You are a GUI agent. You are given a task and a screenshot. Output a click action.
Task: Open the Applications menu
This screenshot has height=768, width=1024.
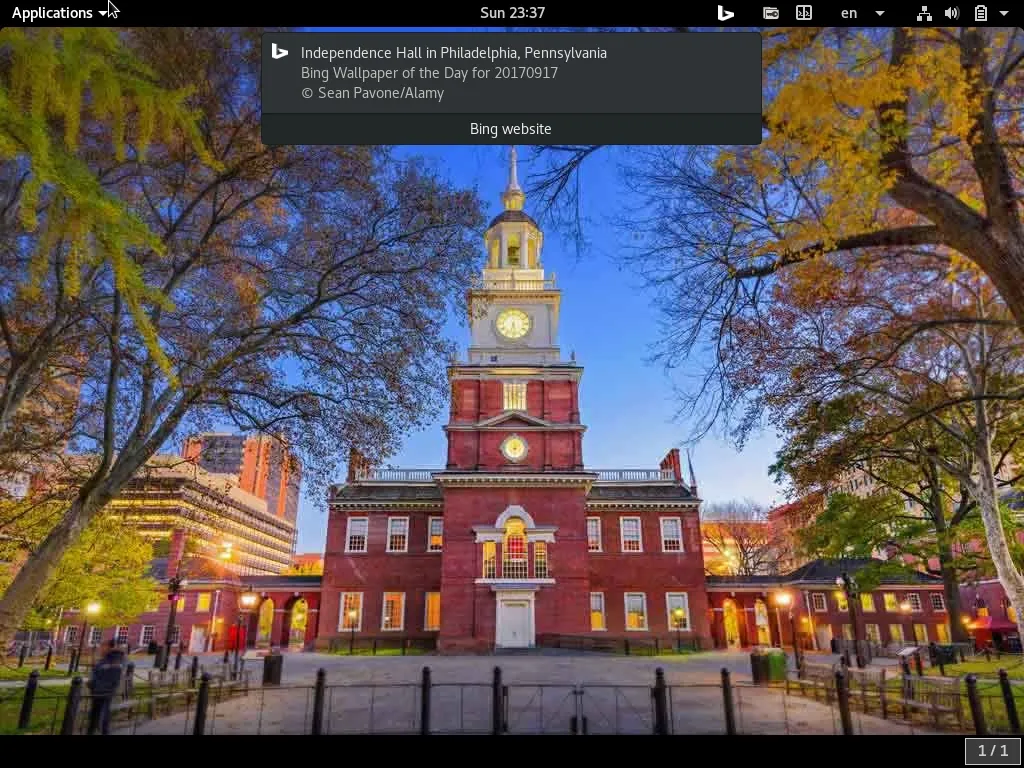52,13
